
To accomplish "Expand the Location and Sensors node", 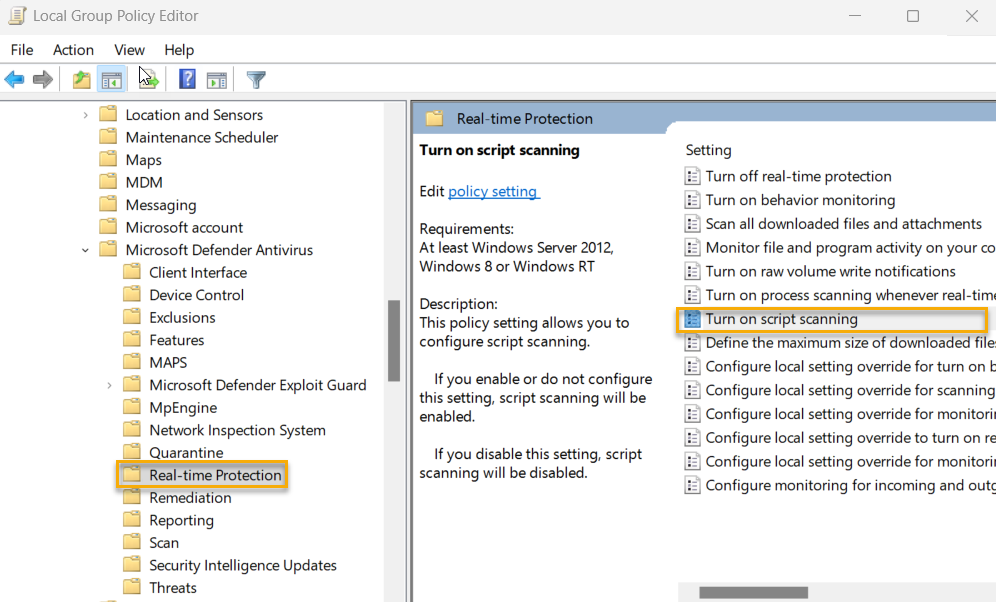I will 85,114.
